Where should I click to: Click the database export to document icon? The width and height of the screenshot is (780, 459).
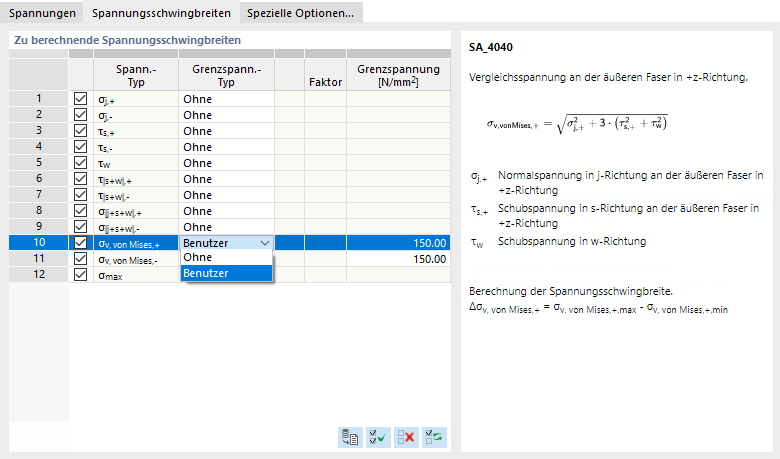coord(350,437)
